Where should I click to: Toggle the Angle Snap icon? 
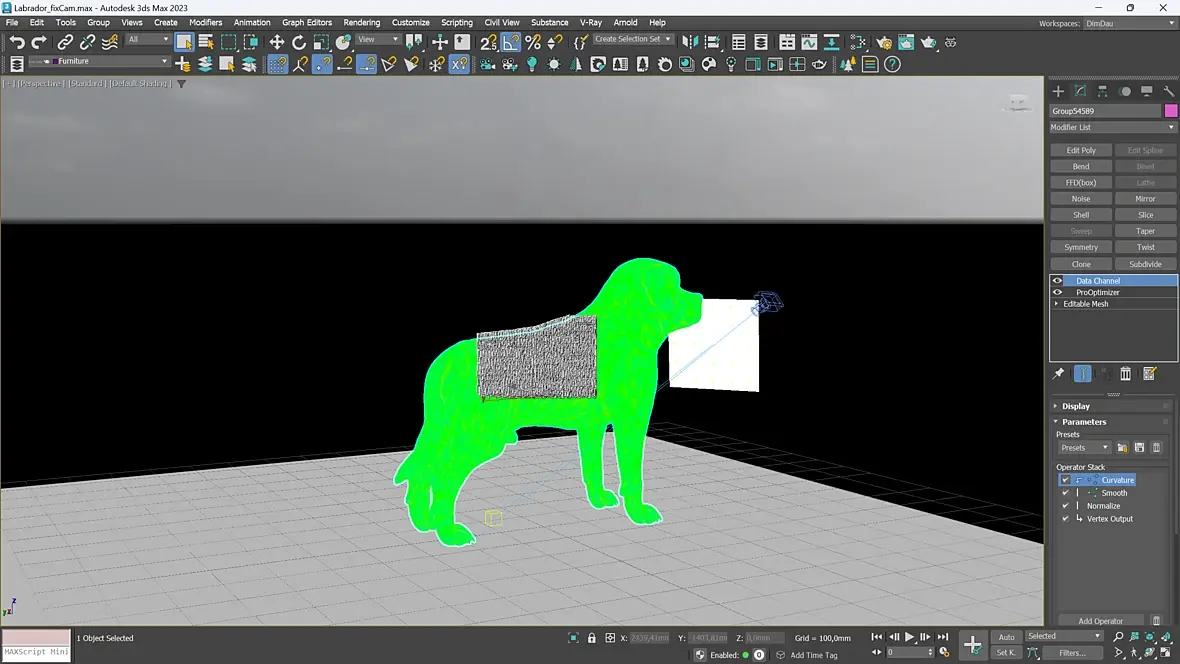[x=511, y=42]
